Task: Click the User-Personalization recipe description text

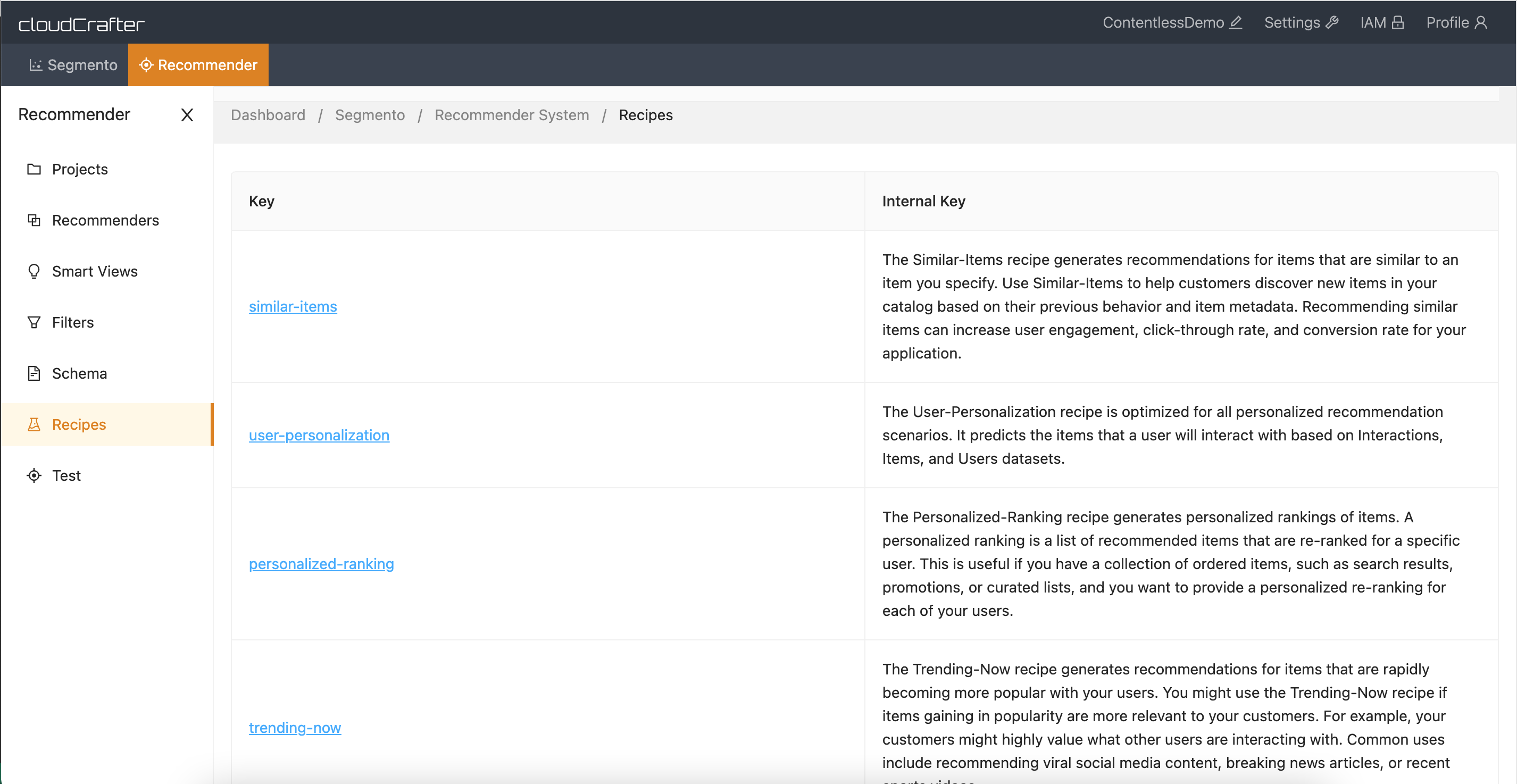Action: (1163, 435)
